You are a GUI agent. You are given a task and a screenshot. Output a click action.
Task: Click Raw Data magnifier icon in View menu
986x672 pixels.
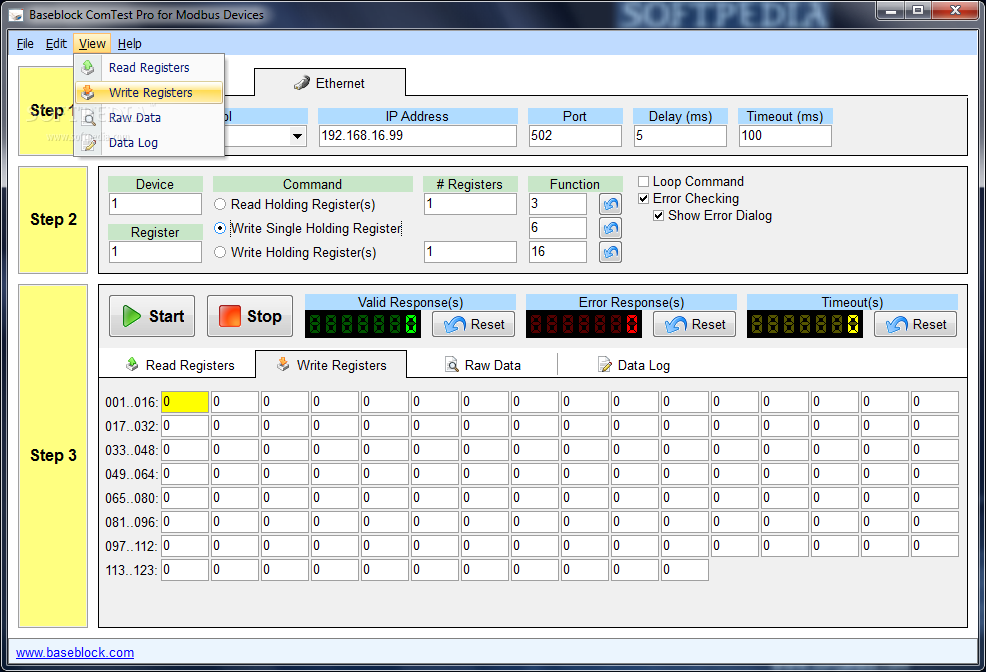coord(90,118)
